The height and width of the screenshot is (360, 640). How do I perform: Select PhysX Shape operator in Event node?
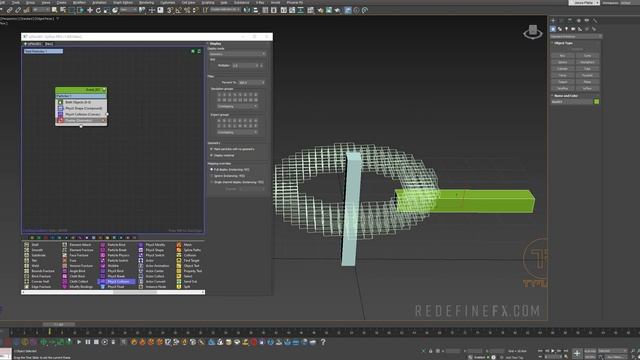[x=81, y=108]
